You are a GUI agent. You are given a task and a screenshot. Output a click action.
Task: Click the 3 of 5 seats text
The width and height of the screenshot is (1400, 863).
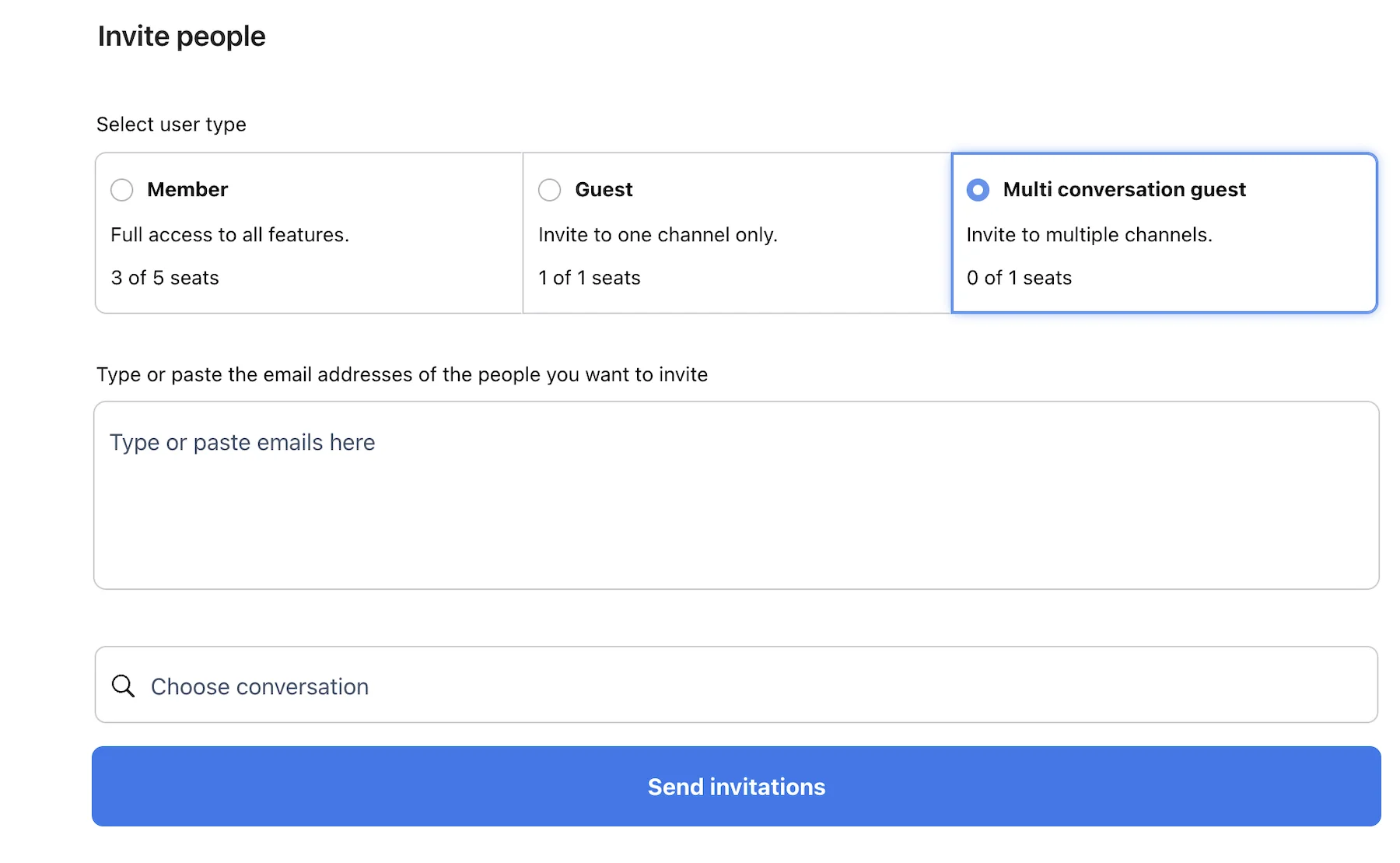(x=164, y=277)
